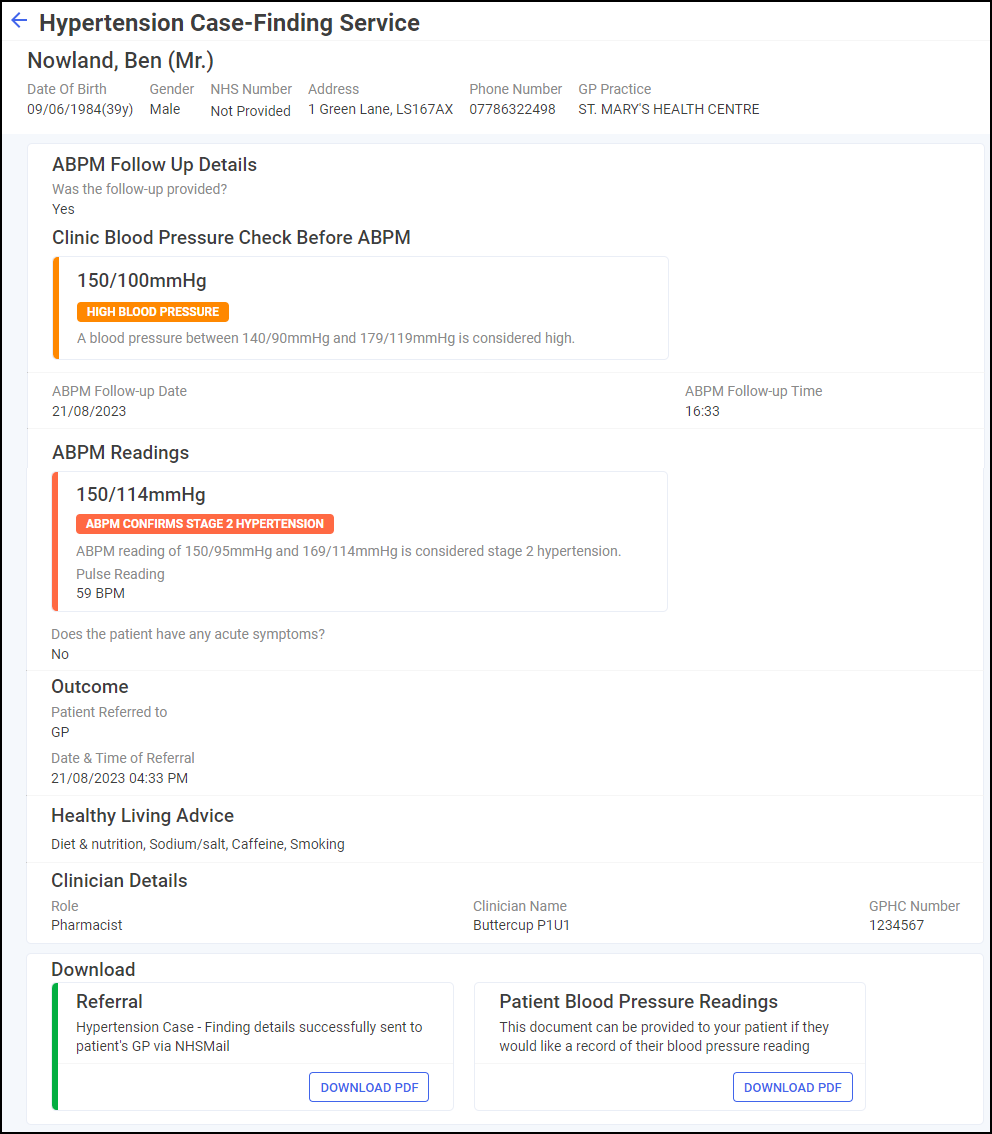Screen dimensions: 992x1134
Task: Click the ABPM Follow-up Date value
Action: pos(89,412)
